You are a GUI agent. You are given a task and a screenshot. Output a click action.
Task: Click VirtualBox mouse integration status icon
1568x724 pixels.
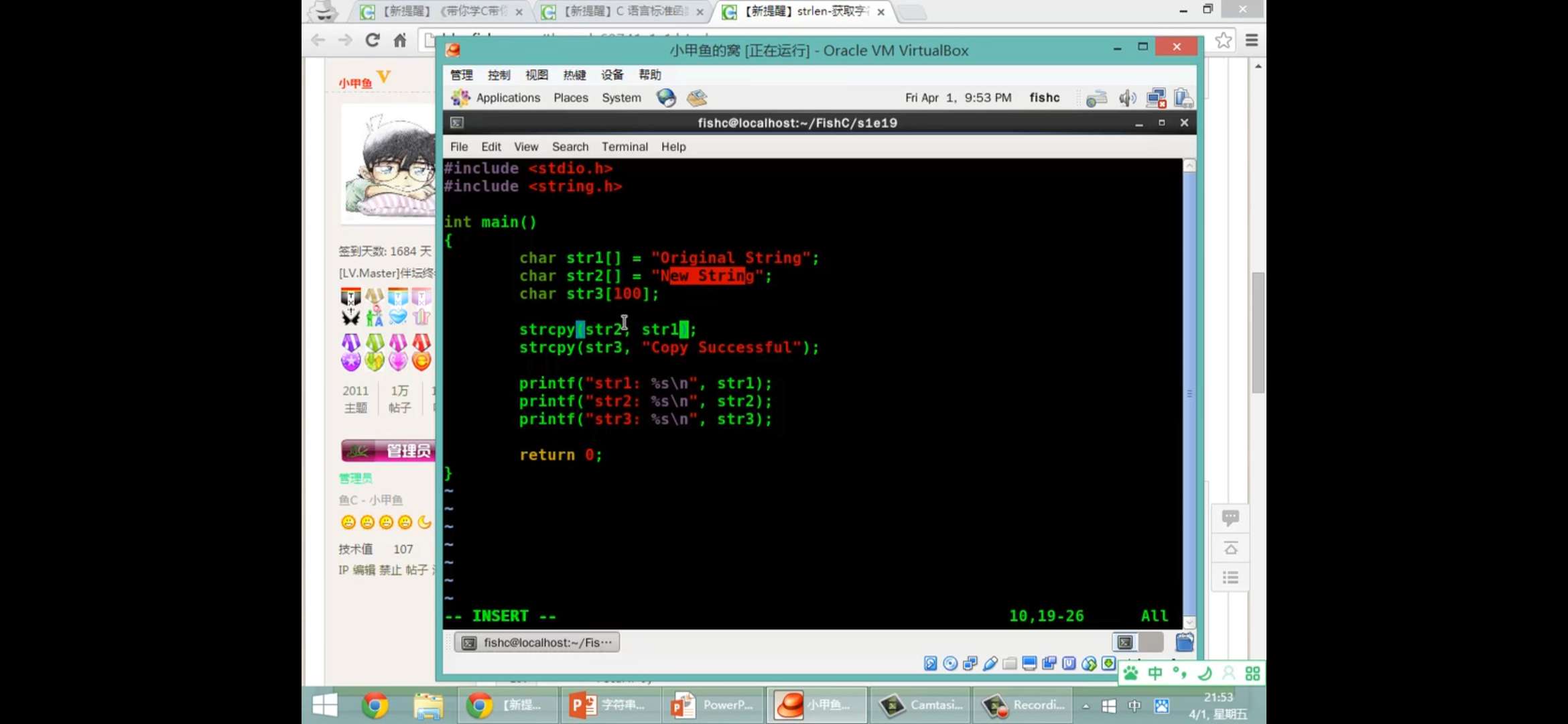pos(1089,664)
